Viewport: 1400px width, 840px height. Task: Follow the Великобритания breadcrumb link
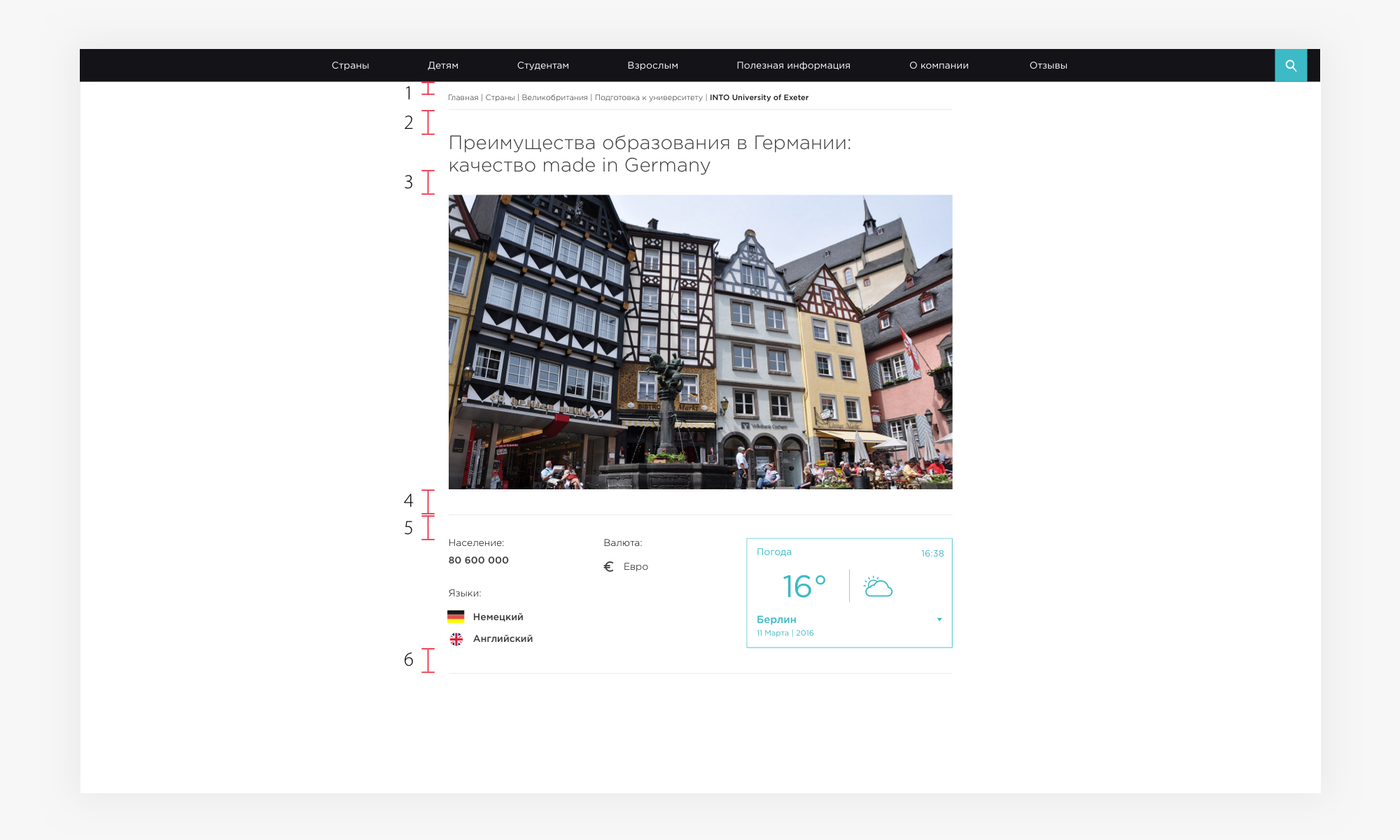[x=554, y=97]
